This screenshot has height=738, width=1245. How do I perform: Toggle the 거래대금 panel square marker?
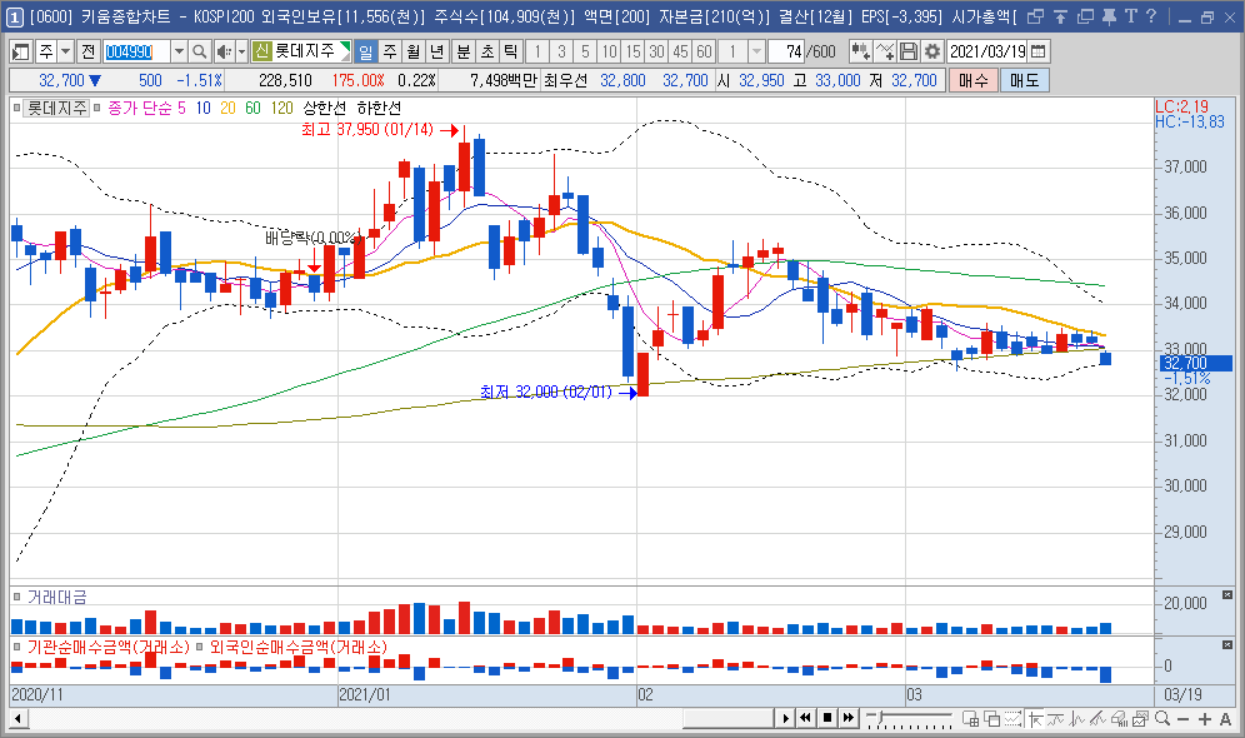tap(17, 597)
